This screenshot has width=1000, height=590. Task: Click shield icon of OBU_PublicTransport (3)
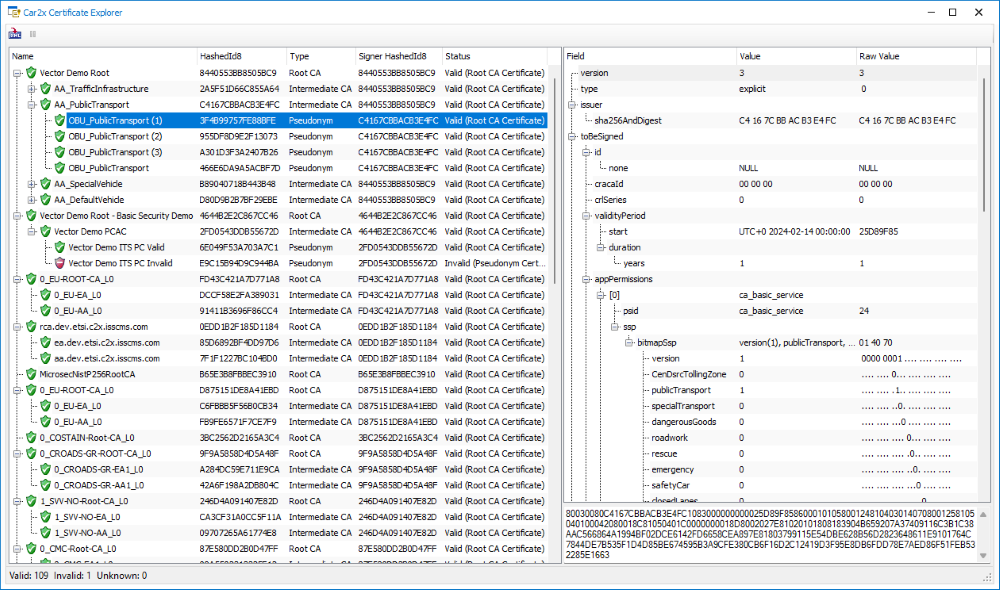59,152
